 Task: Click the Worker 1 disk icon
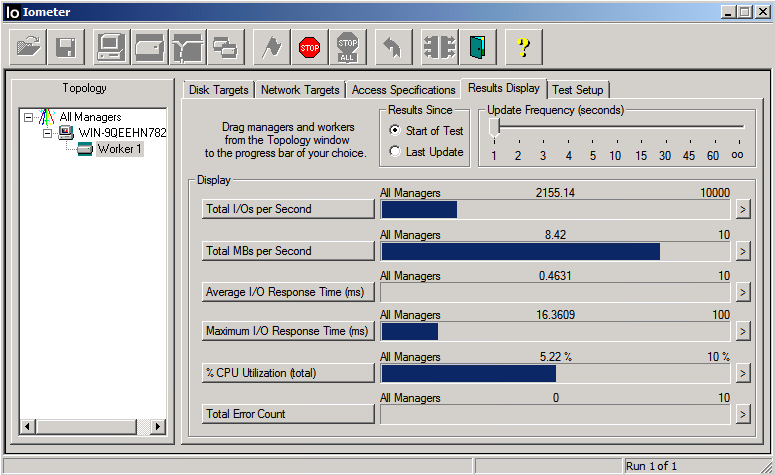coord(85,149)
